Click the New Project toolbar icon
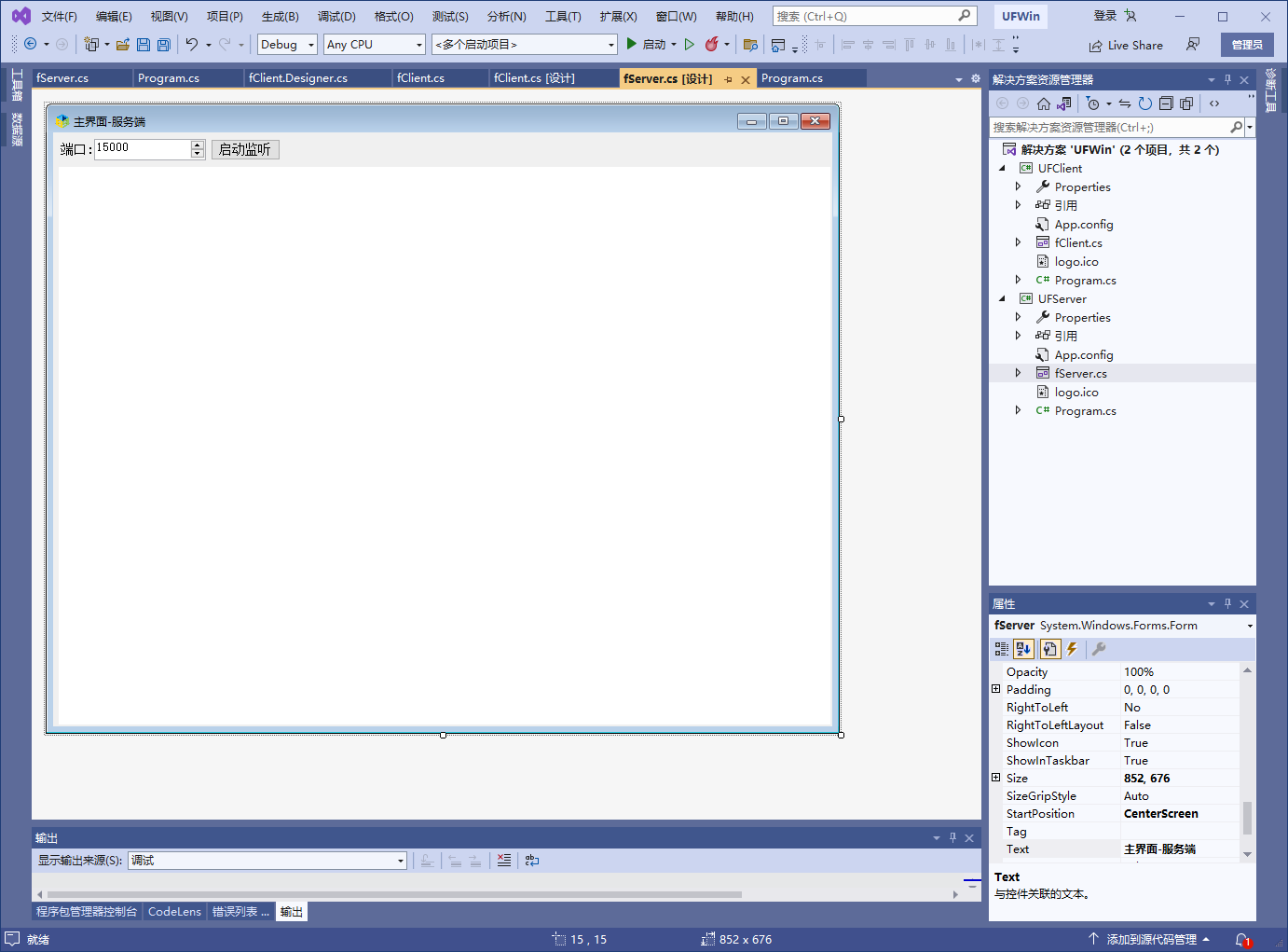The height and width of the screenshot is (952, 1288). 90,44
